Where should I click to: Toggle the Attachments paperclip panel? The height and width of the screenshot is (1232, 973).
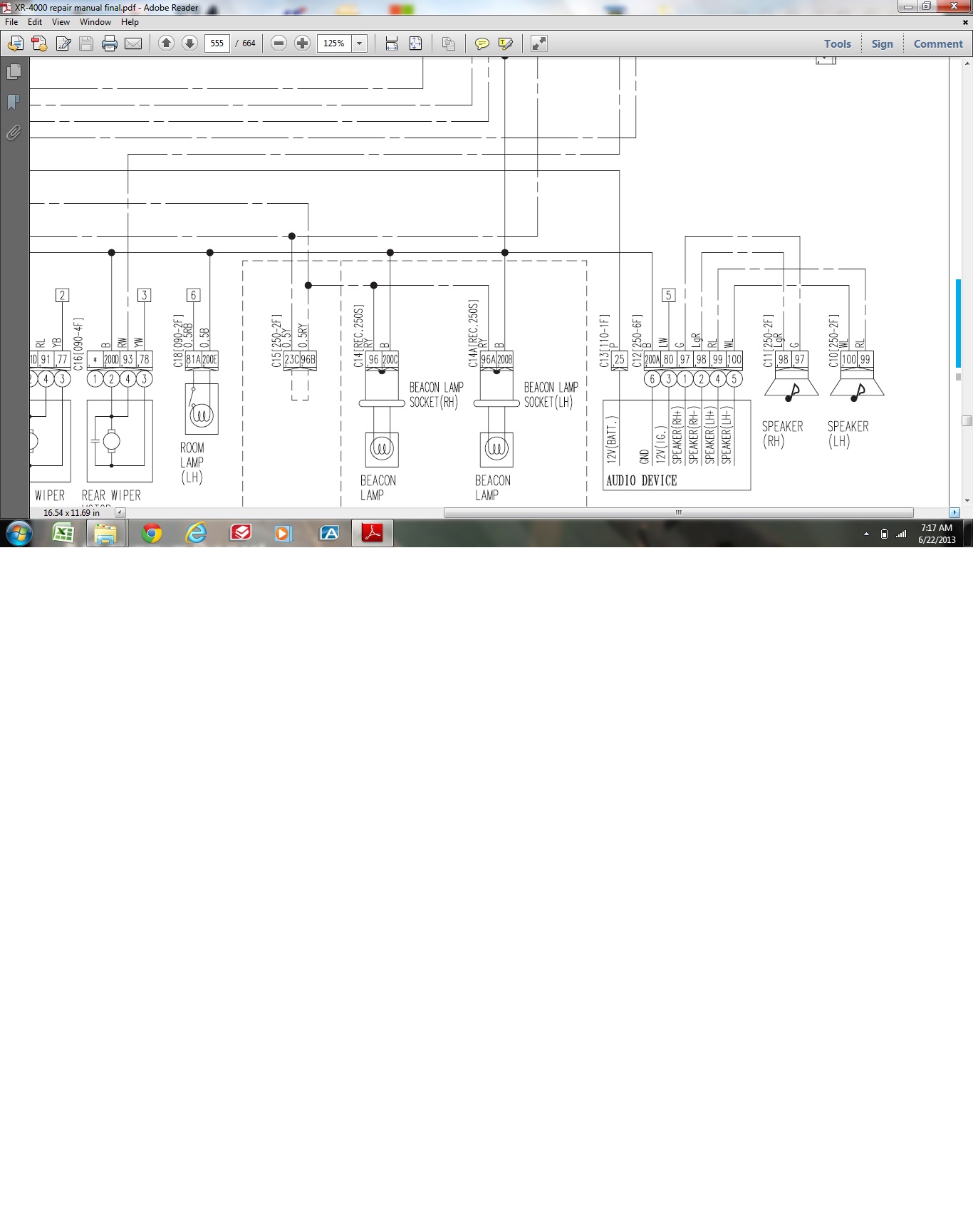[x=14, y=133]
